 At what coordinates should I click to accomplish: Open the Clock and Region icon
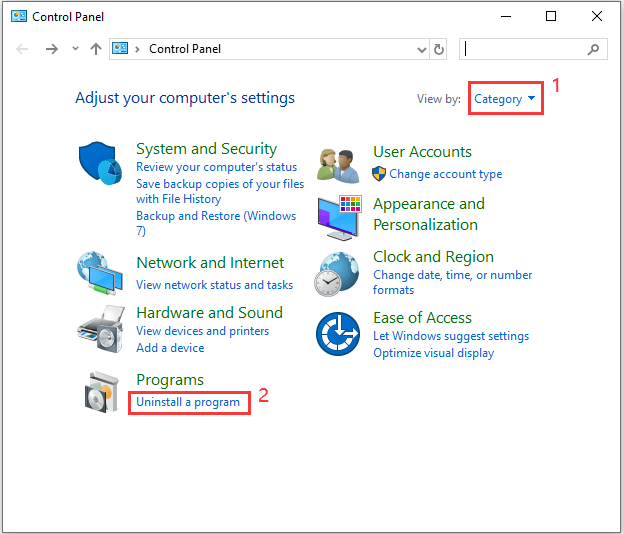click(x=338, y=272)
